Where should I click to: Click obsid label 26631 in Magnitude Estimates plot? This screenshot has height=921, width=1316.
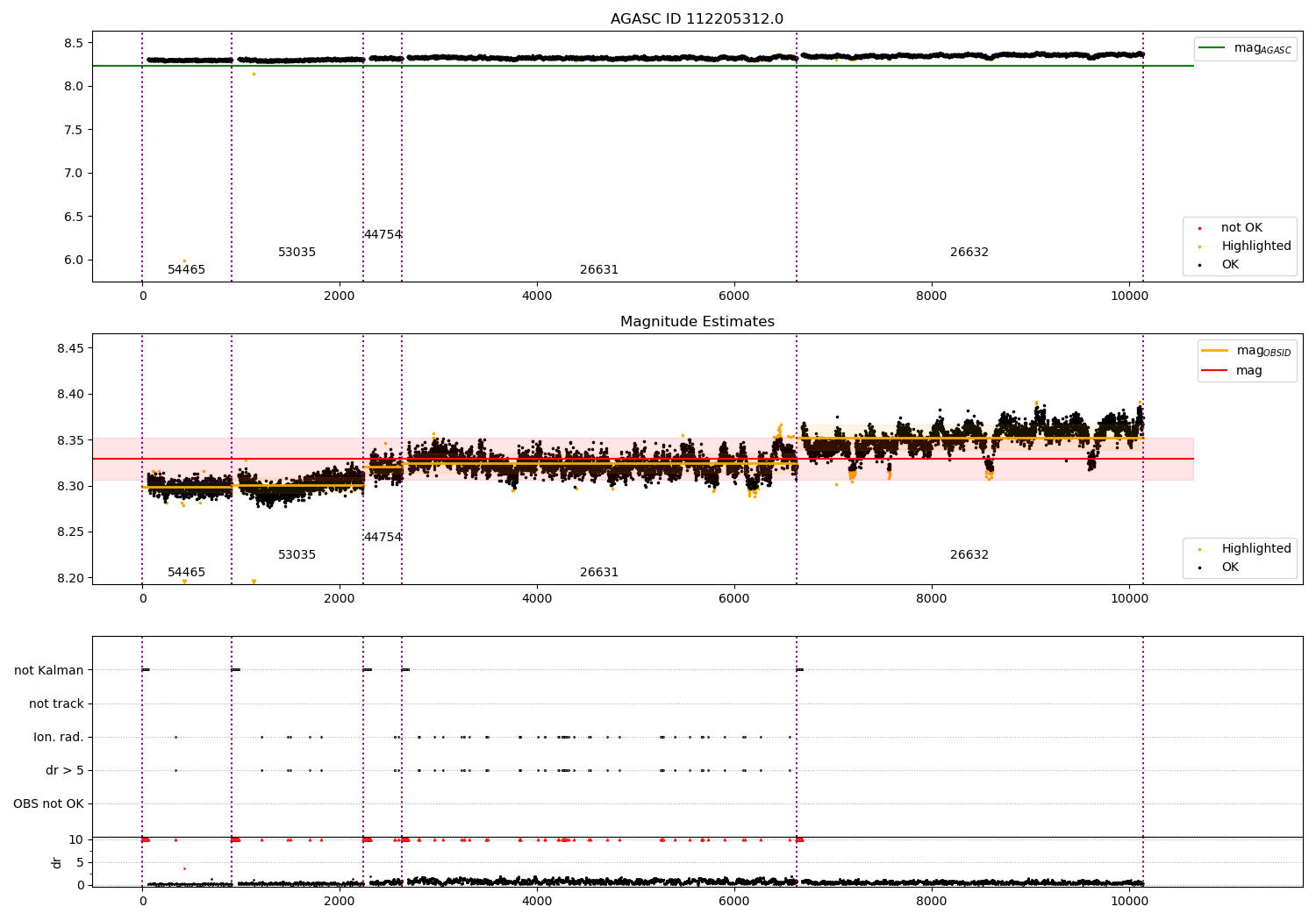pos(599,573)
